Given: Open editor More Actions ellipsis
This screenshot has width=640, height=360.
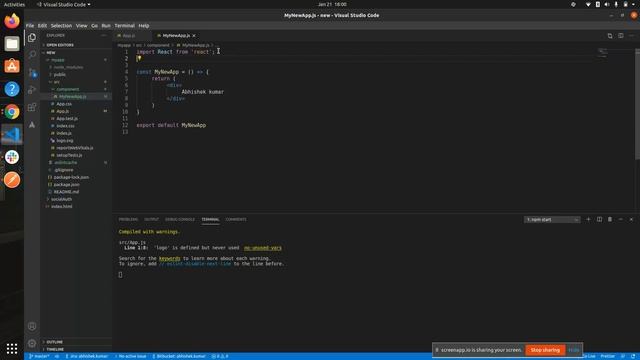Looking at the screenshot, I should [631, 36].
